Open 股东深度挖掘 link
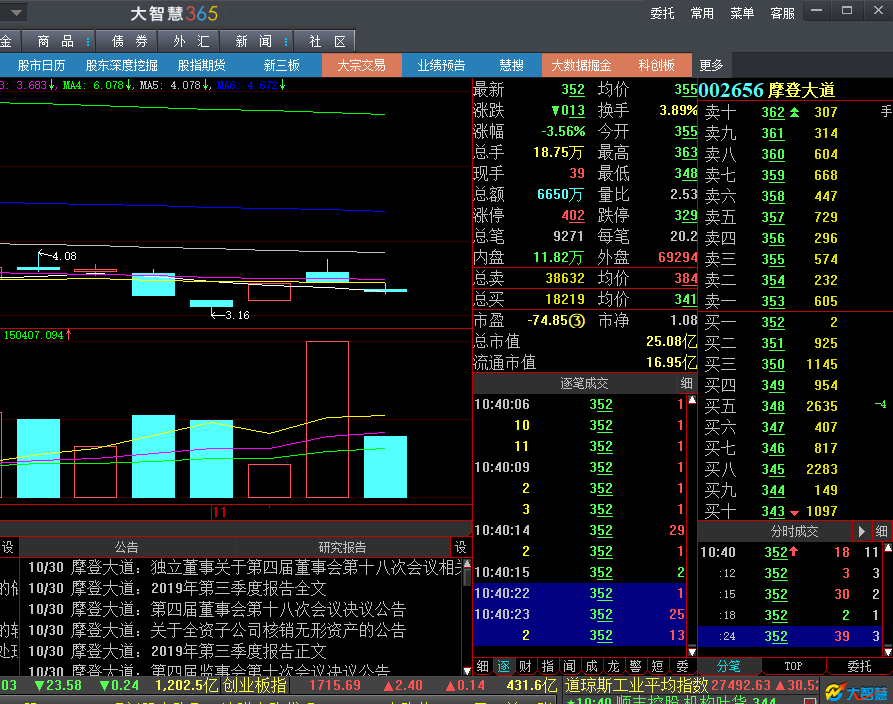Image resolution: width=893 pixels, height=704 pixels. tap(121, 66)
